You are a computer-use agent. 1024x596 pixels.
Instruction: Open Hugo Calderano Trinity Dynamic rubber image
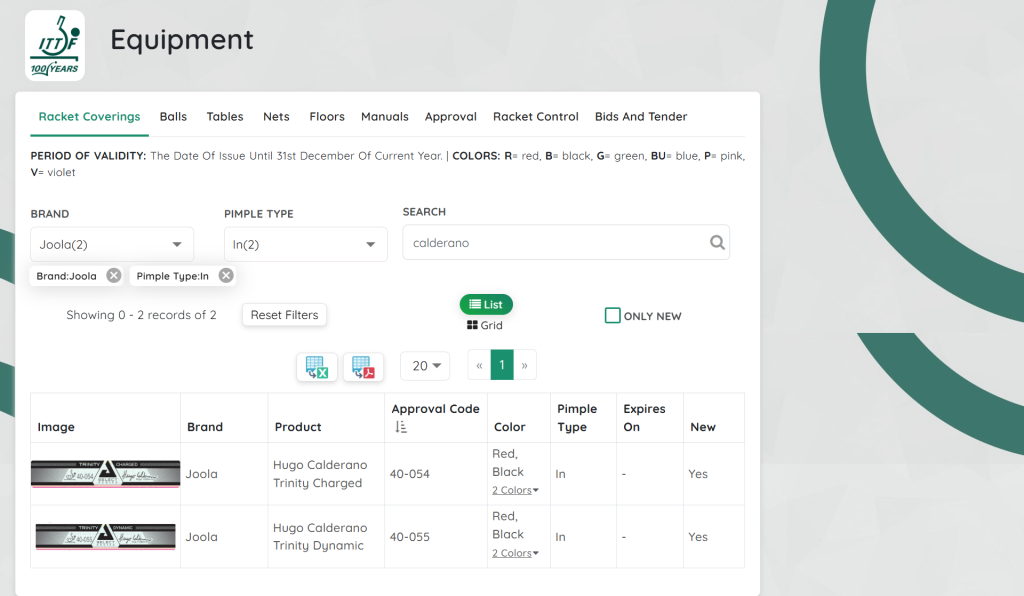point(105,537)
